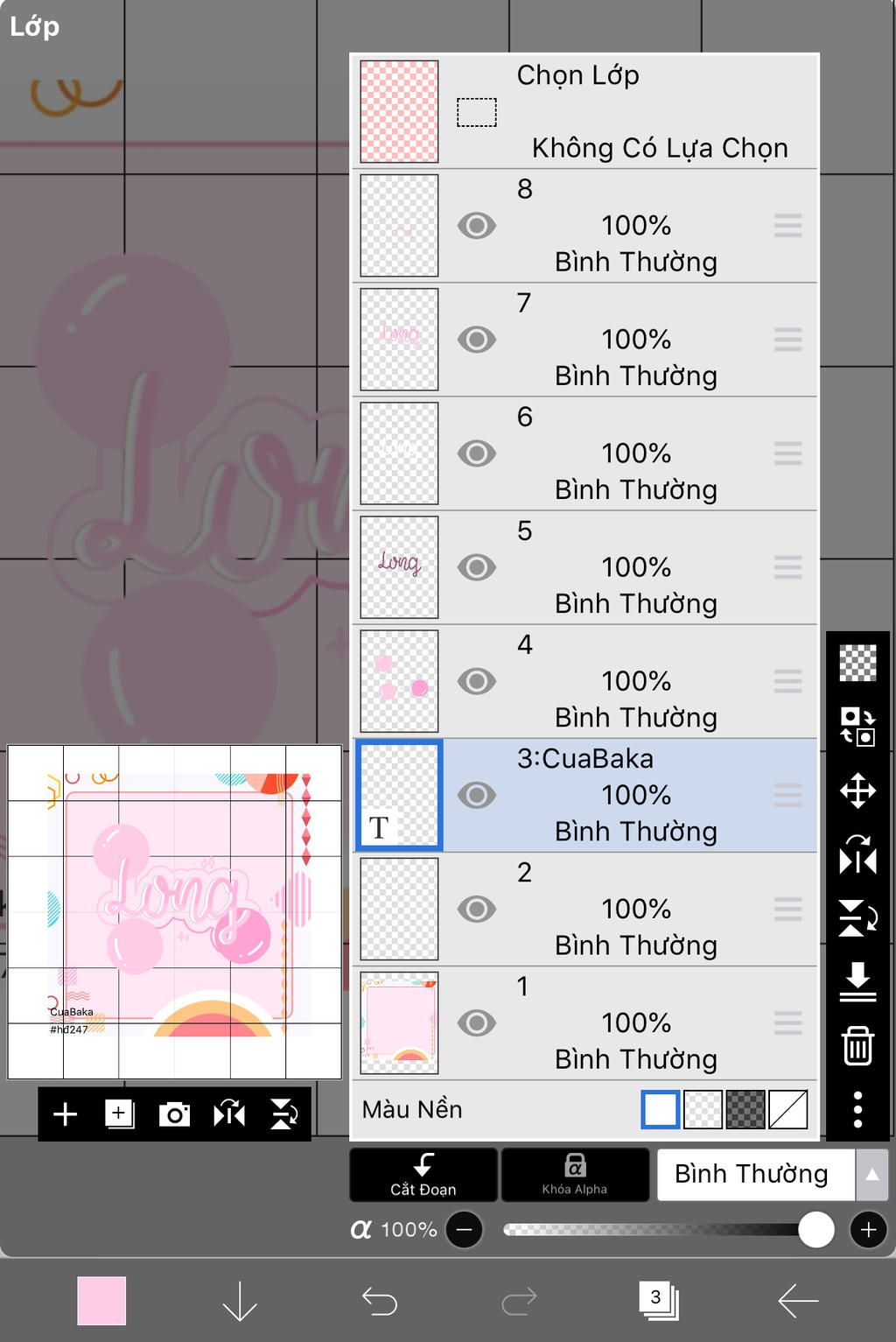Toggle visibility of layer 5
This screenshot has height=1342, width=896.
(477, 567)
